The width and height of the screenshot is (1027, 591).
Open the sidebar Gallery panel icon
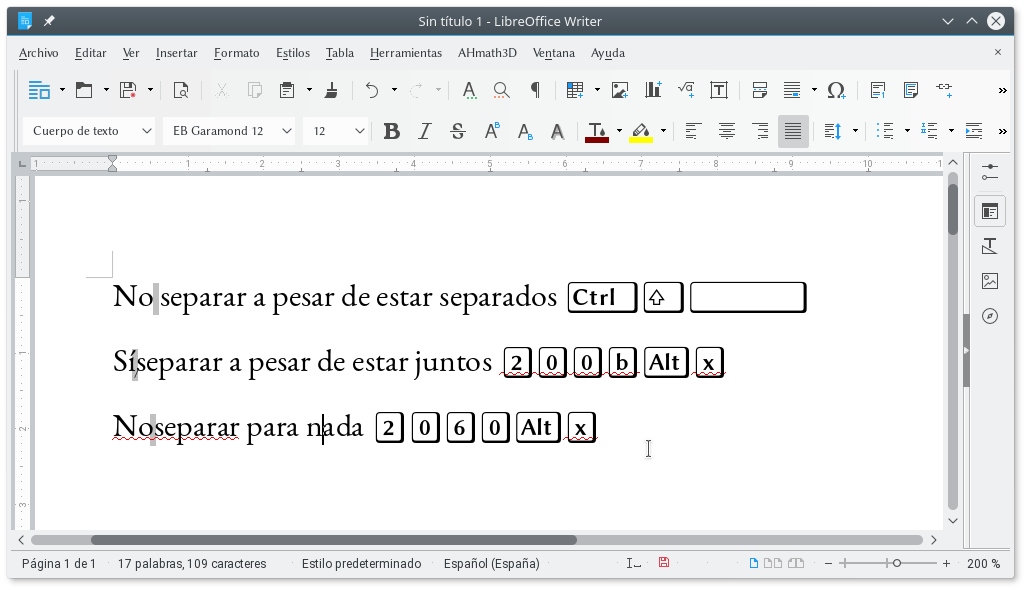(990, 281)
